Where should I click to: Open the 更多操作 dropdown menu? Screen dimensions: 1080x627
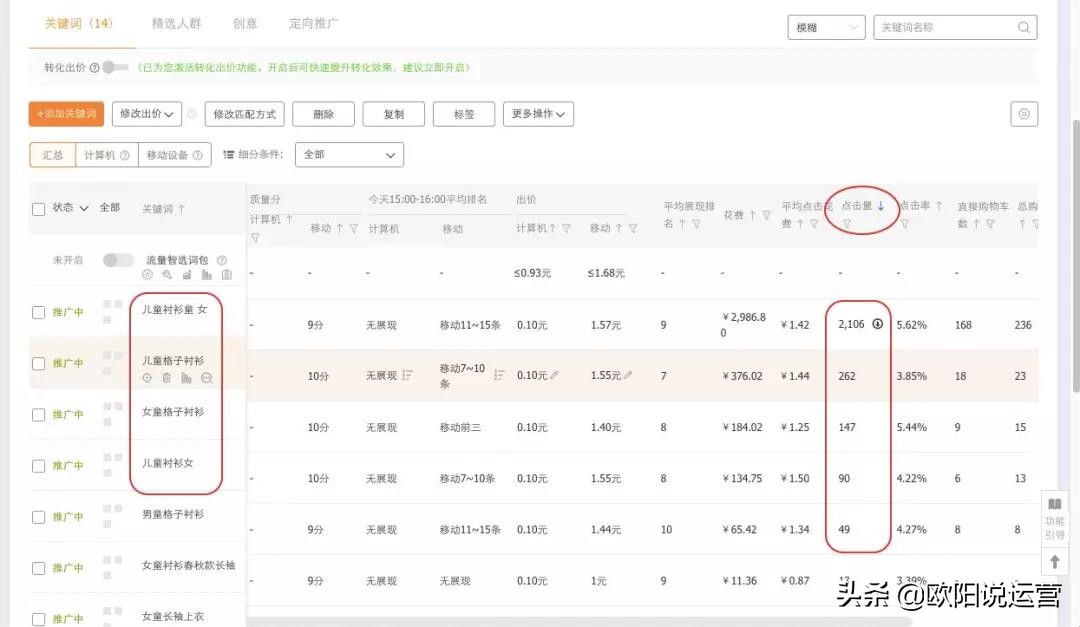tap(536, 114)
